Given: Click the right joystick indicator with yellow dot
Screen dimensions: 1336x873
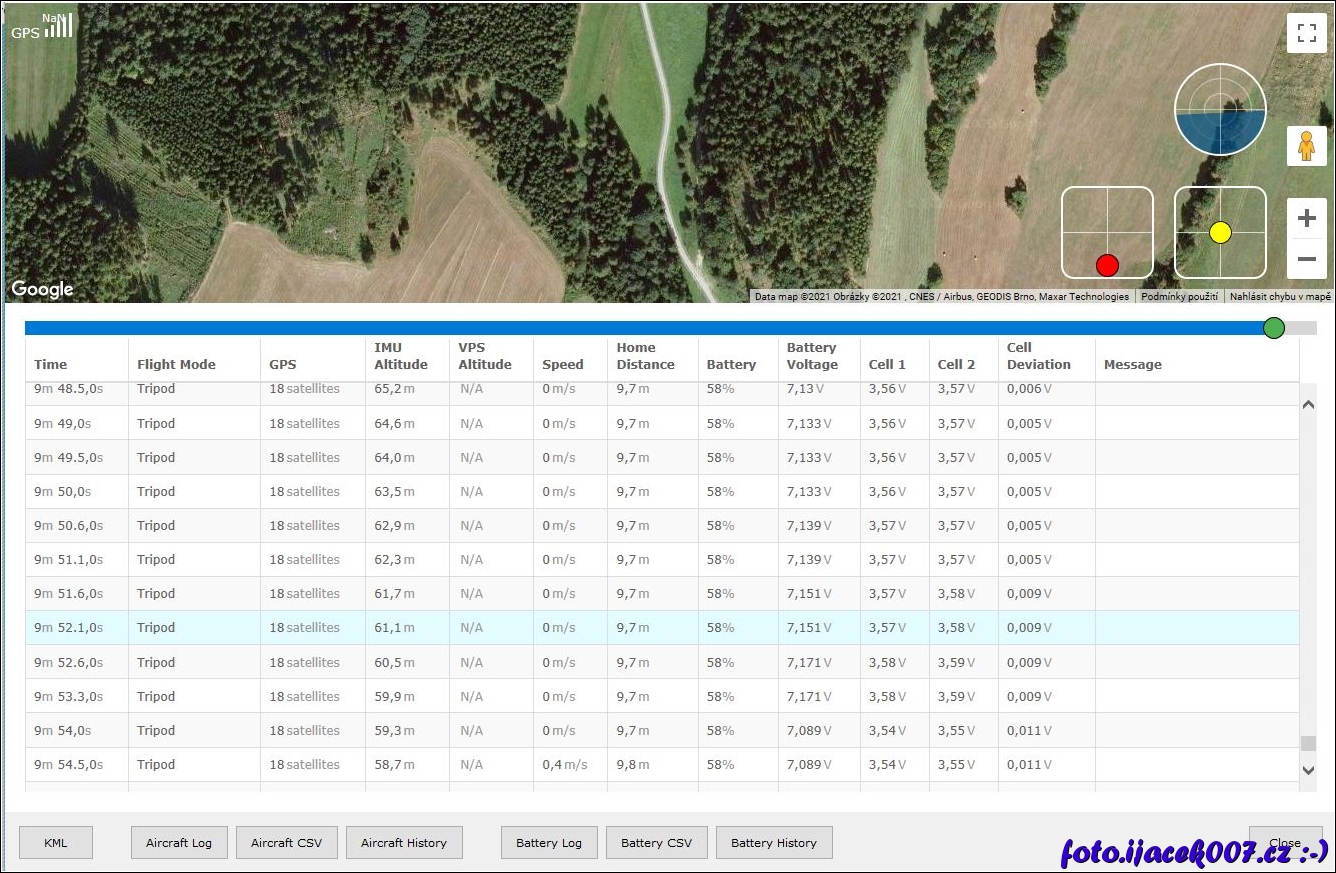Looking at the screenshot, I should click(1220, 233).
